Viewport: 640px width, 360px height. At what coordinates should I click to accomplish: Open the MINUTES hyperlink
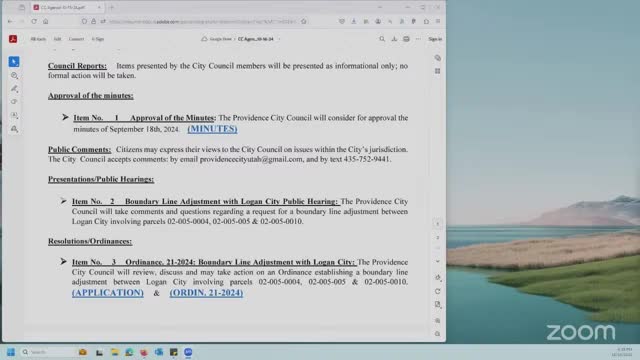pos(212,129)
